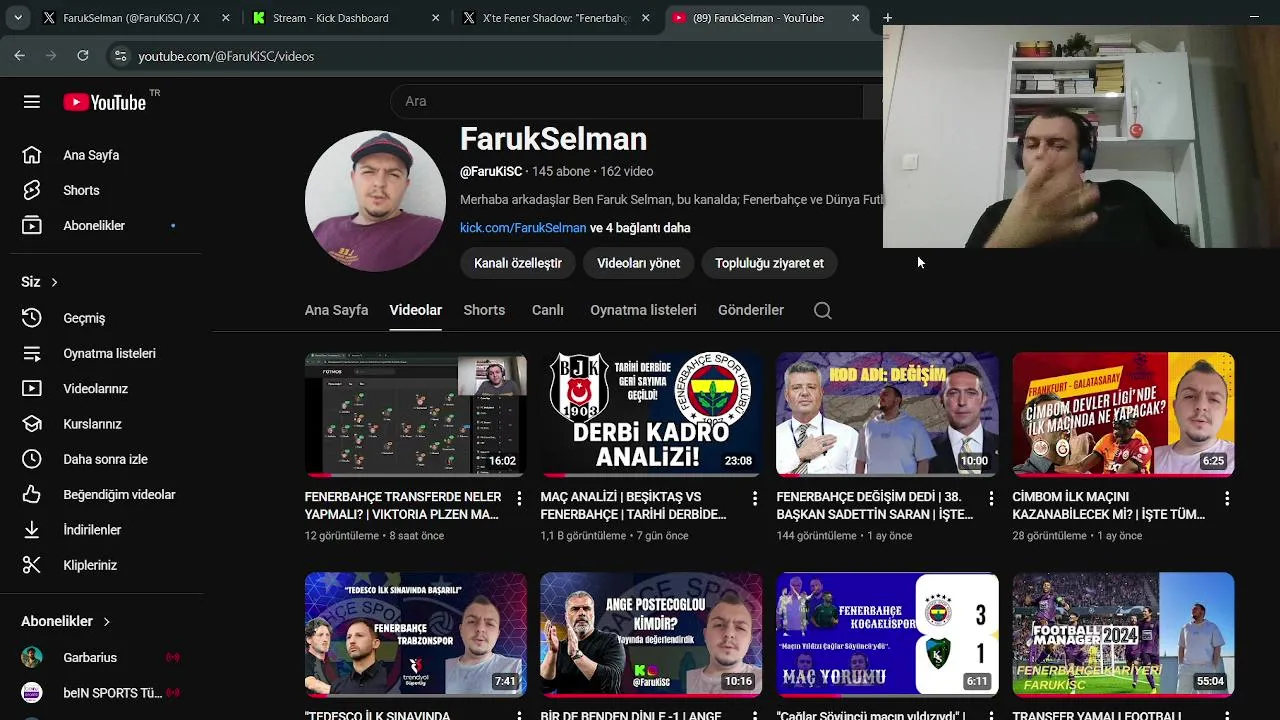Select the Videolar channel tab
This screenshot has height=720, width=1280.
tap(416, 310)
